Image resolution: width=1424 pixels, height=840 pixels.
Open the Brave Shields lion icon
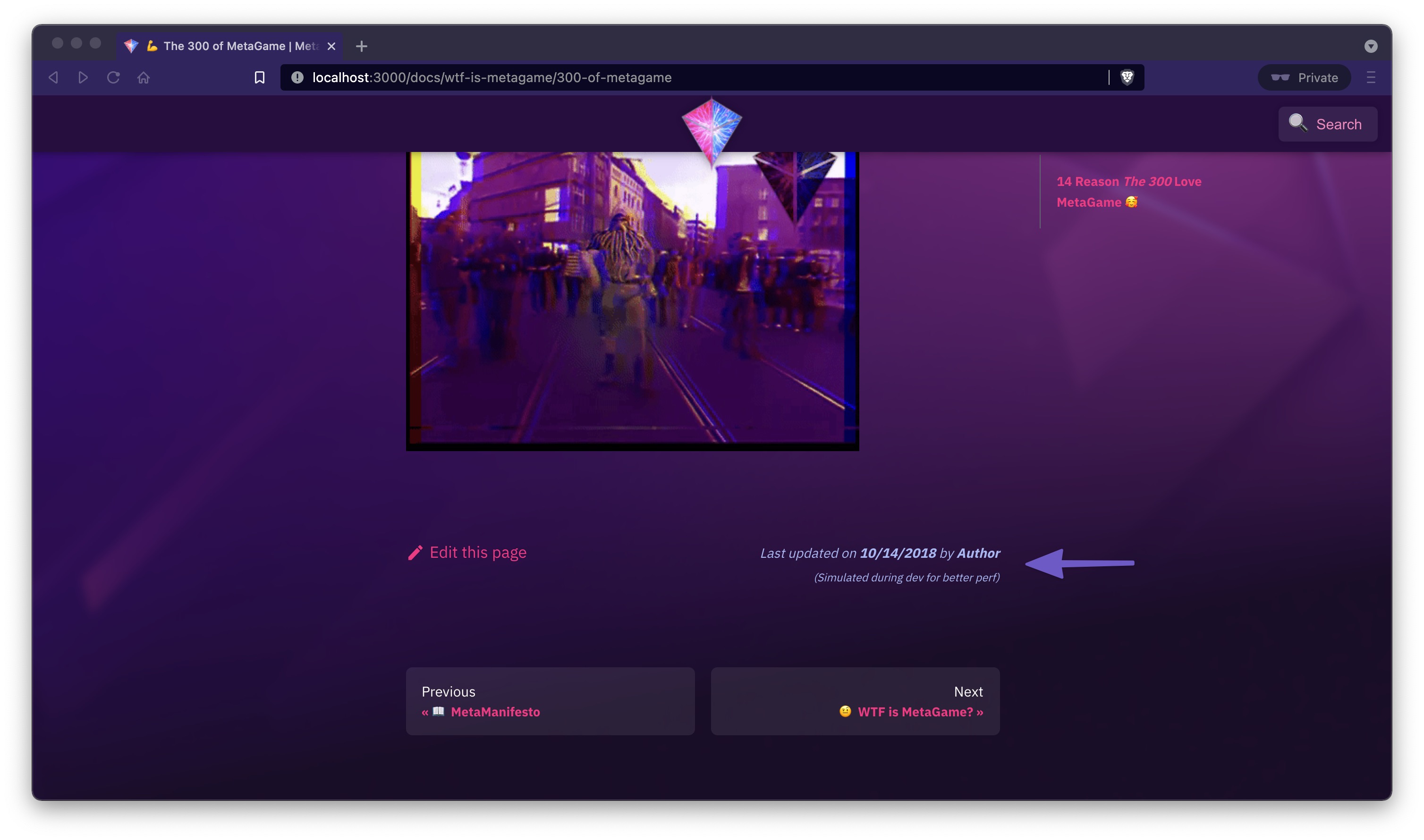tap(1127, 77)
